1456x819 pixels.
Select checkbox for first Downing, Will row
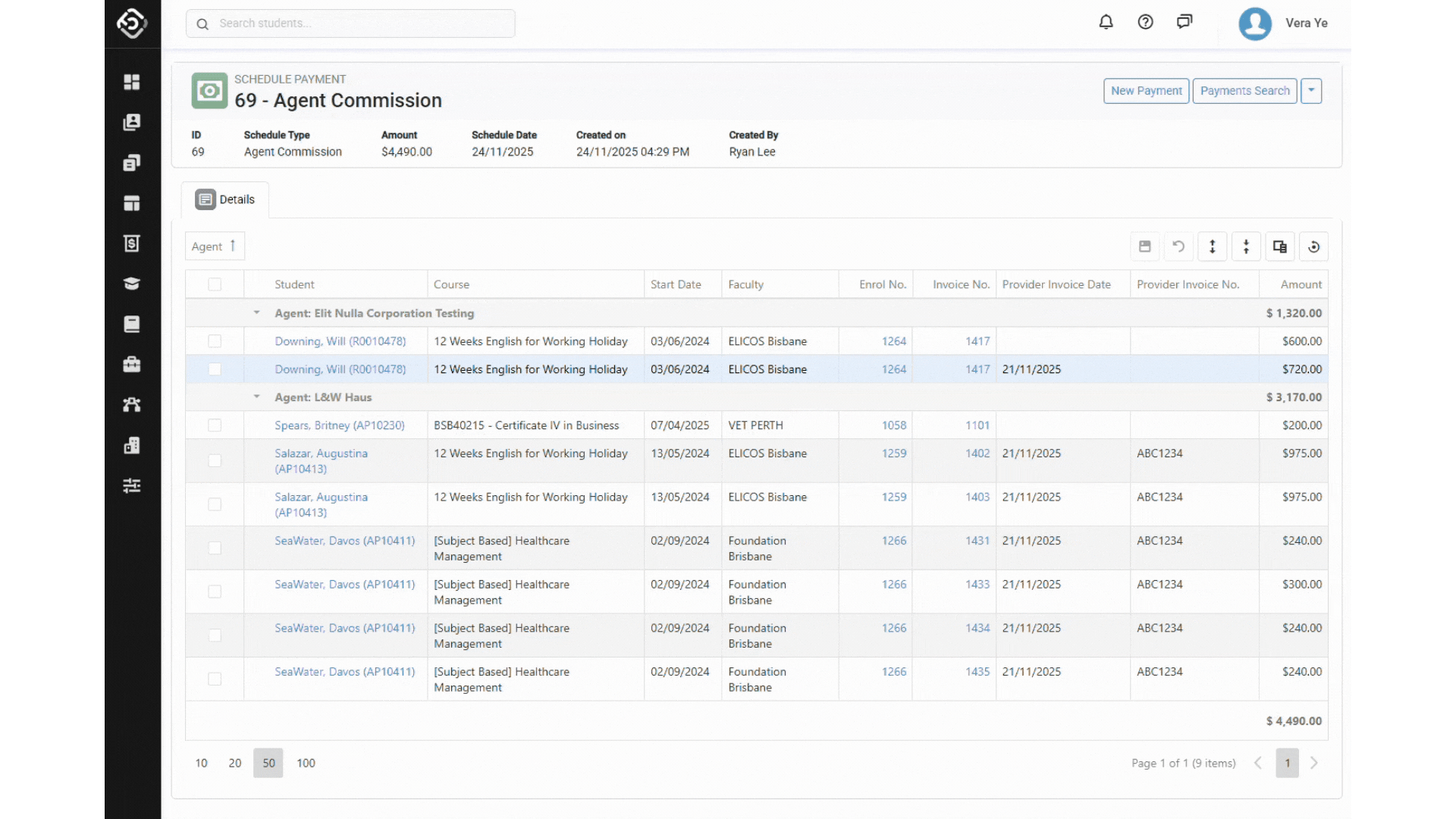coord(215,341)
